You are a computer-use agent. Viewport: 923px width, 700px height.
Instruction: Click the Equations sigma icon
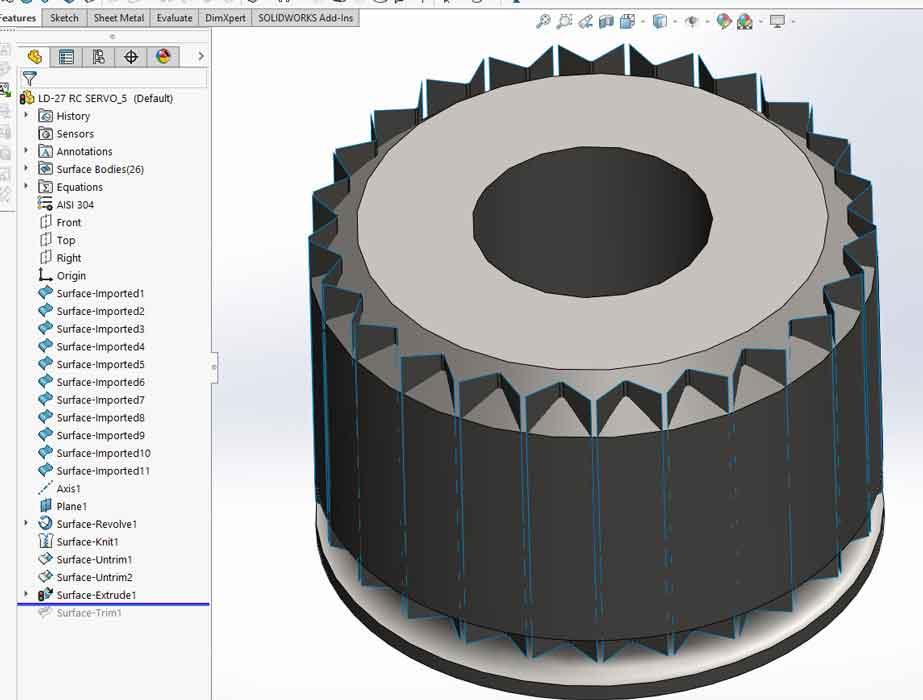click(x=45, y=187)
